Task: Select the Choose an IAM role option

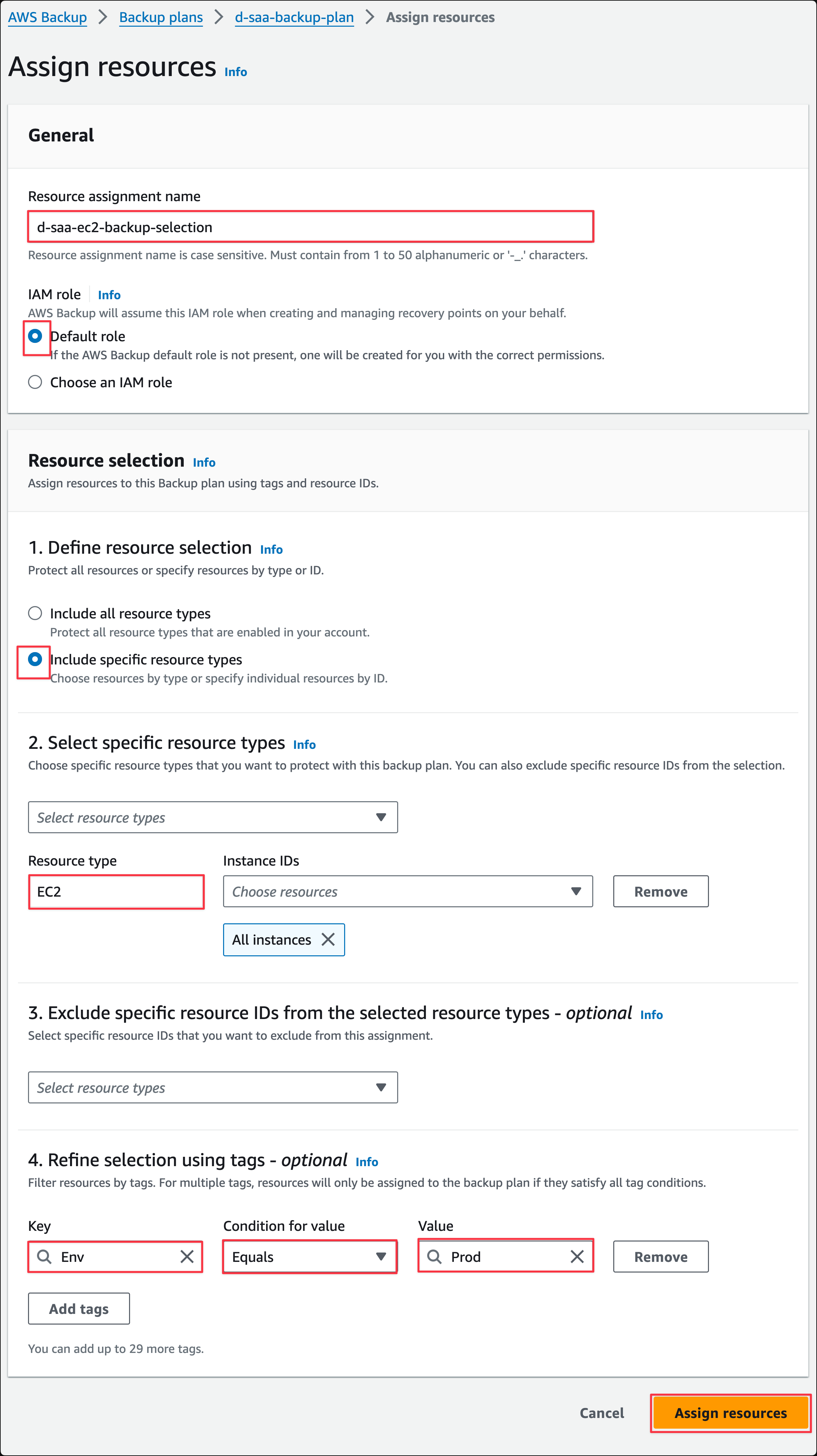Action: [x=35, y=382]
